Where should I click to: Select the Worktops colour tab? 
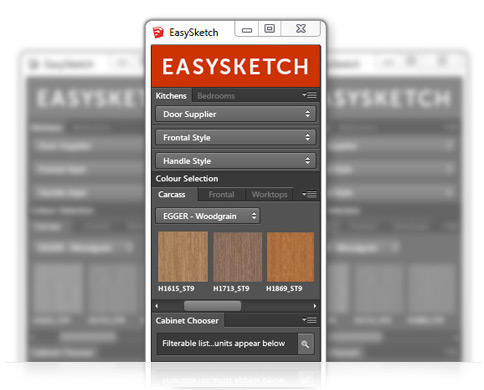[x=269, y=194]
